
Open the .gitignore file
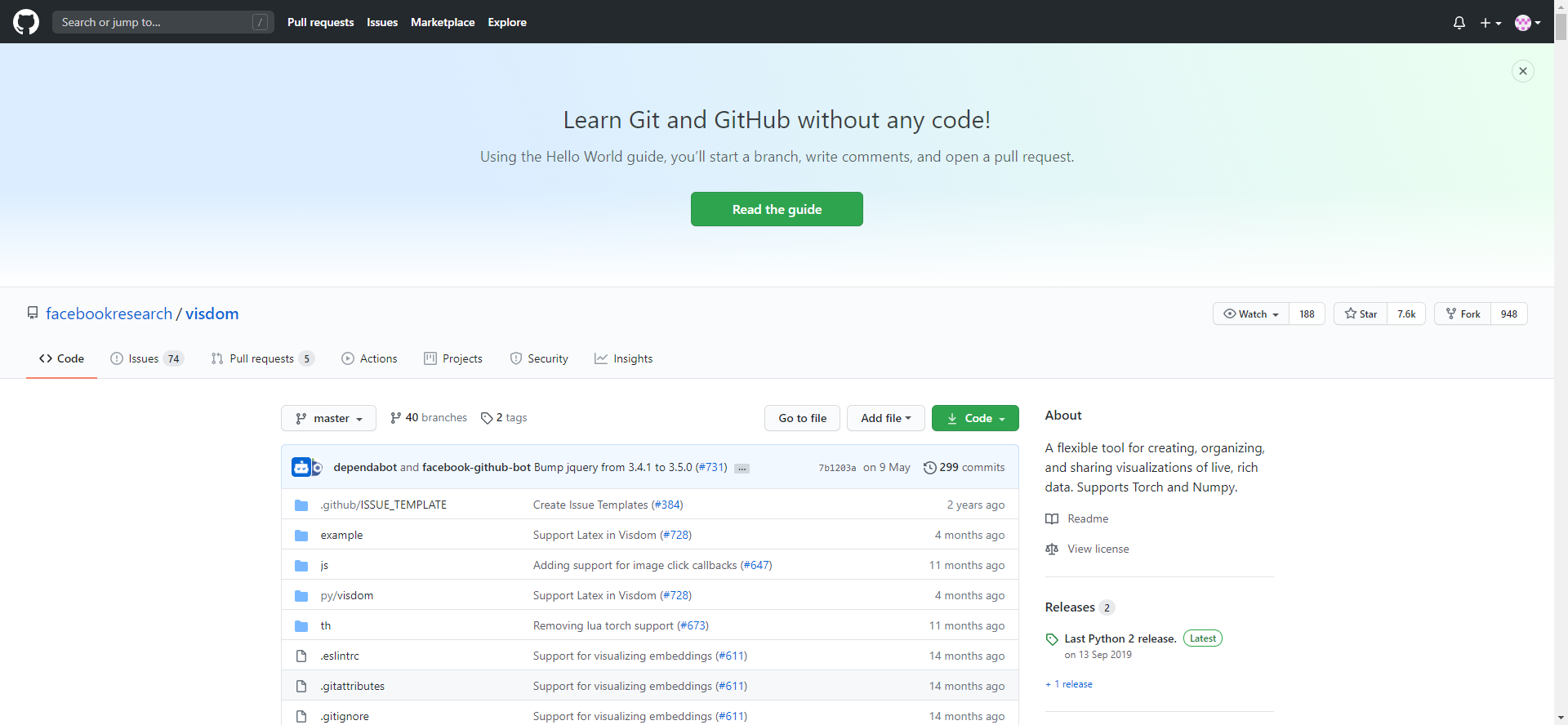pos(345,716)
